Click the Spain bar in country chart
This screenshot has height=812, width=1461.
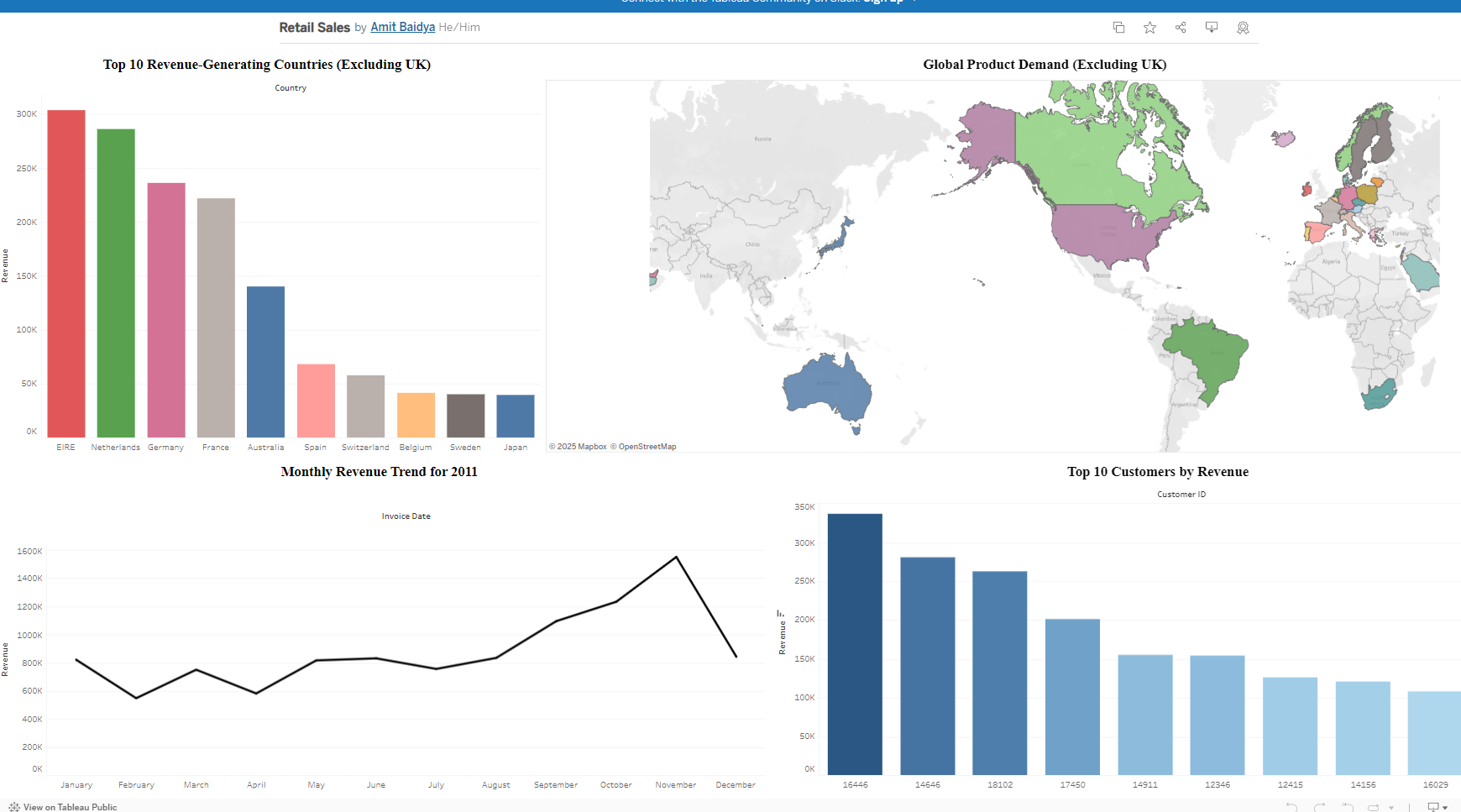tap(316, 401)
